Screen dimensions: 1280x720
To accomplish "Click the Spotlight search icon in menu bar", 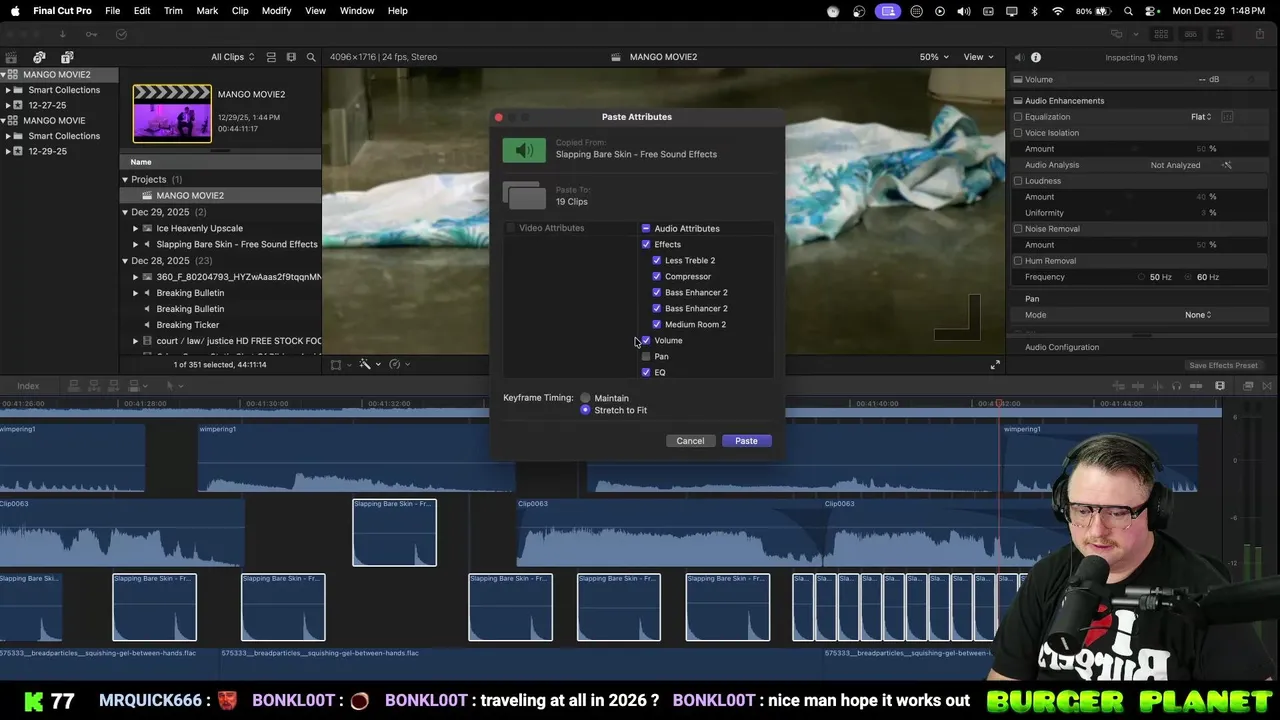I will [x=1128, y=11].
